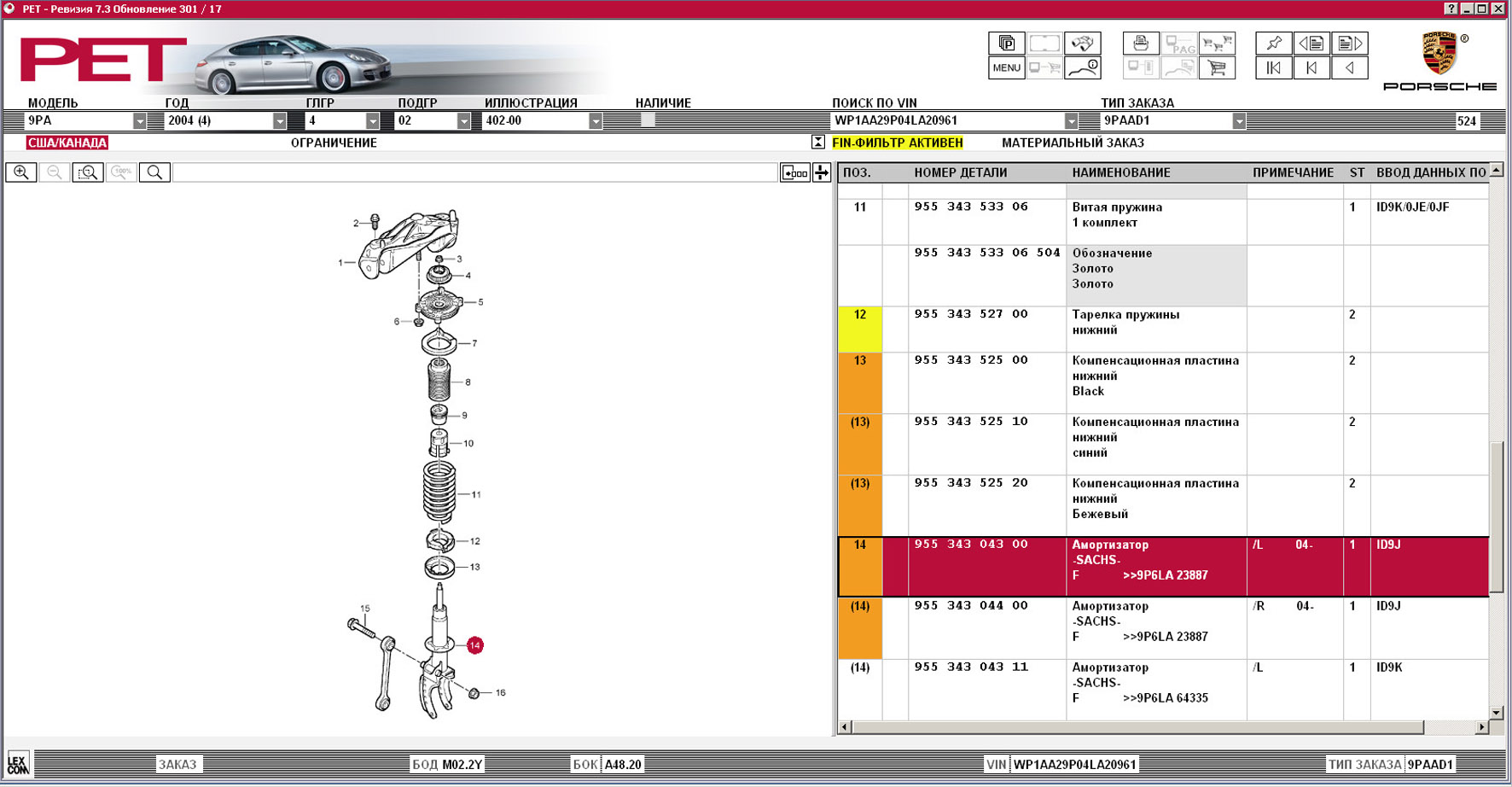Viewport: 1512px width, 787px height.
Task: Activate the zoom-region magnifier tool
Action: [88, 172]
